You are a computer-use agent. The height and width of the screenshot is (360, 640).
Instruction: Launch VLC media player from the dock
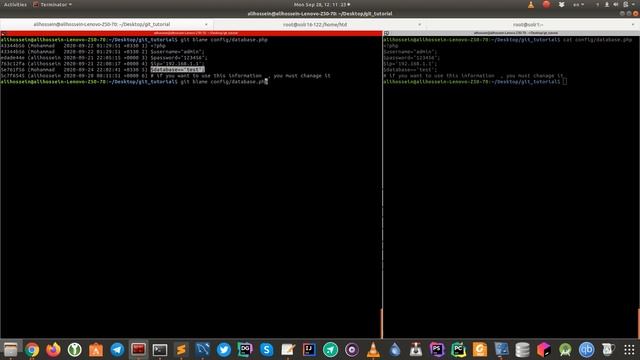(373, 350)
